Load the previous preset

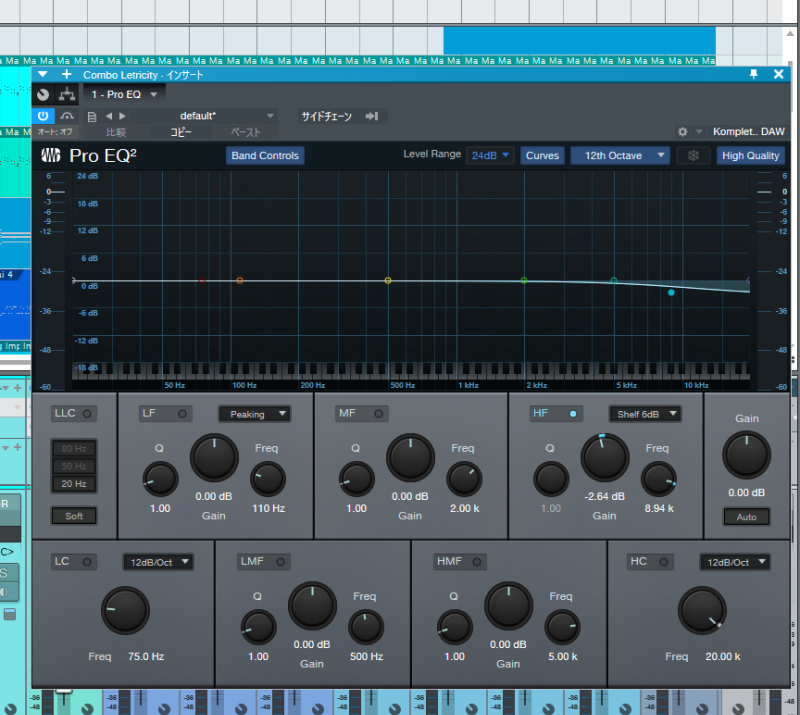tap(109, 116)
